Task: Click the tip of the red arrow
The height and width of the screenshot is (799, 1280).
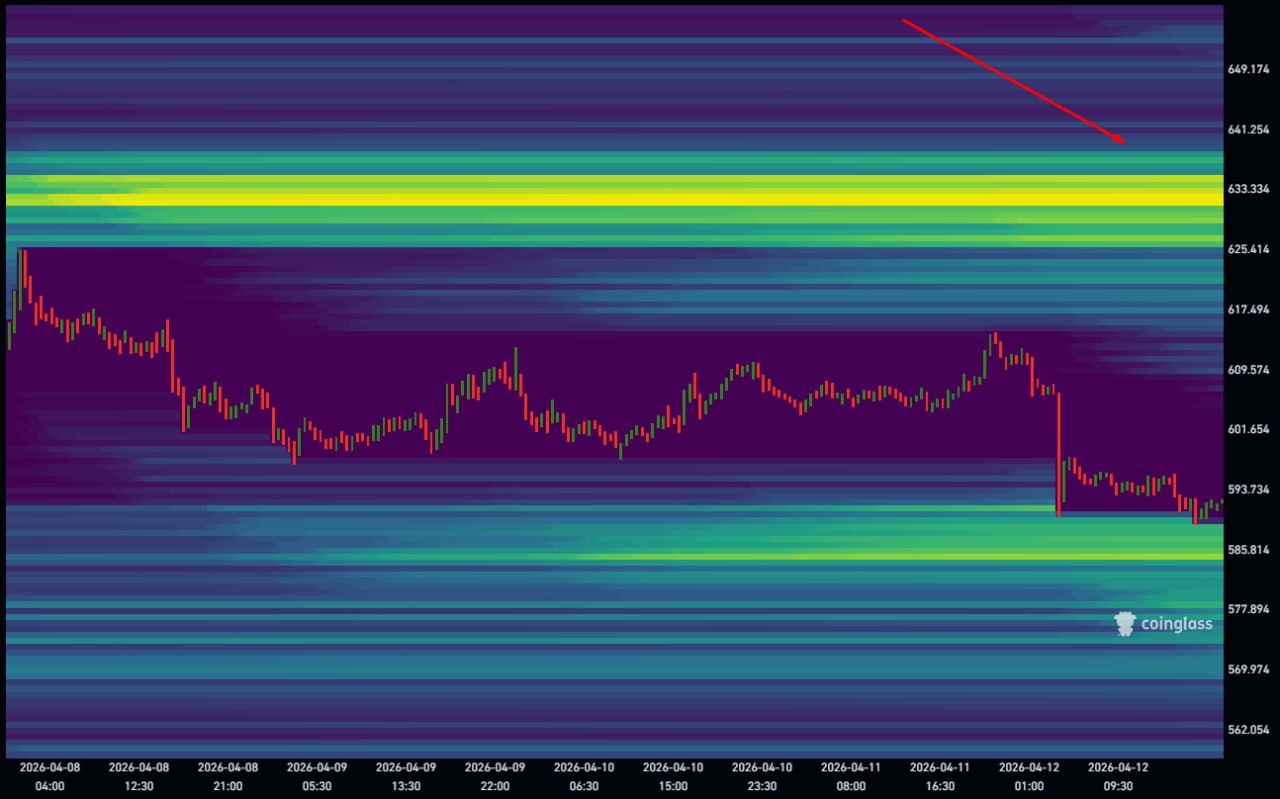Action: click(x=1124, y=143)
